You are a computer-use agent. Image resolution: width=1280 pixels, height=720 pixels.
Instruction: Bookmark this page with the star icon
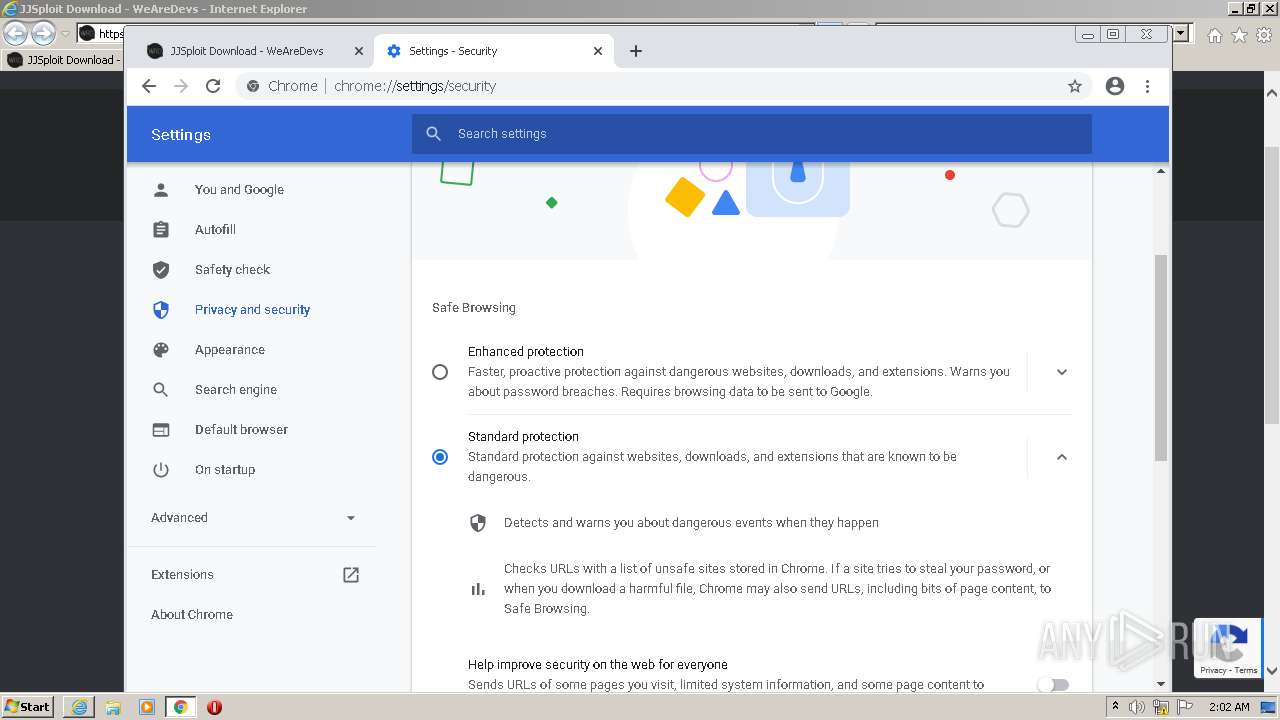pos(1075,86)
